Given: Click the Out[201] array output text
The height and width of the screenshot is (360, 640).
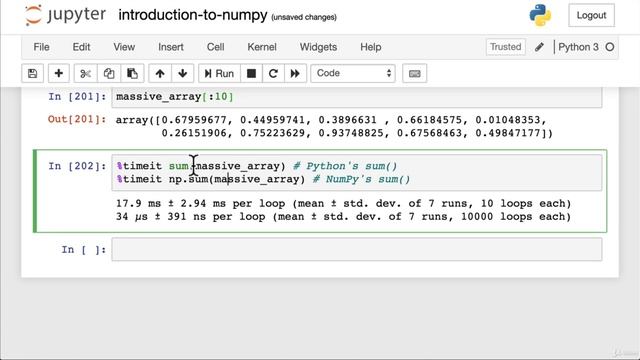Looking at the screenshot, I should click(x=334, y=127).
